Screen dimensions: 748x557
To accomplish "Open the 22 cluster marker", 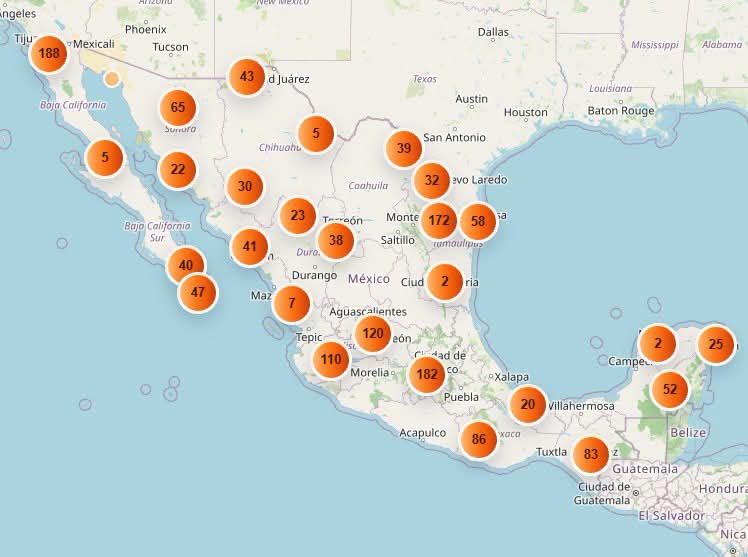I will click(x=177, y=170).
